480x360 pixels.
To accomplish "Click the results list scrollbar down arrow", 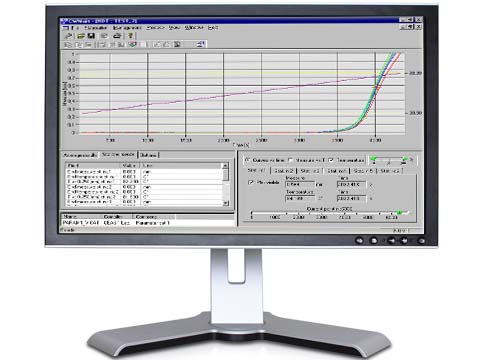I will (x=226, y=203).
